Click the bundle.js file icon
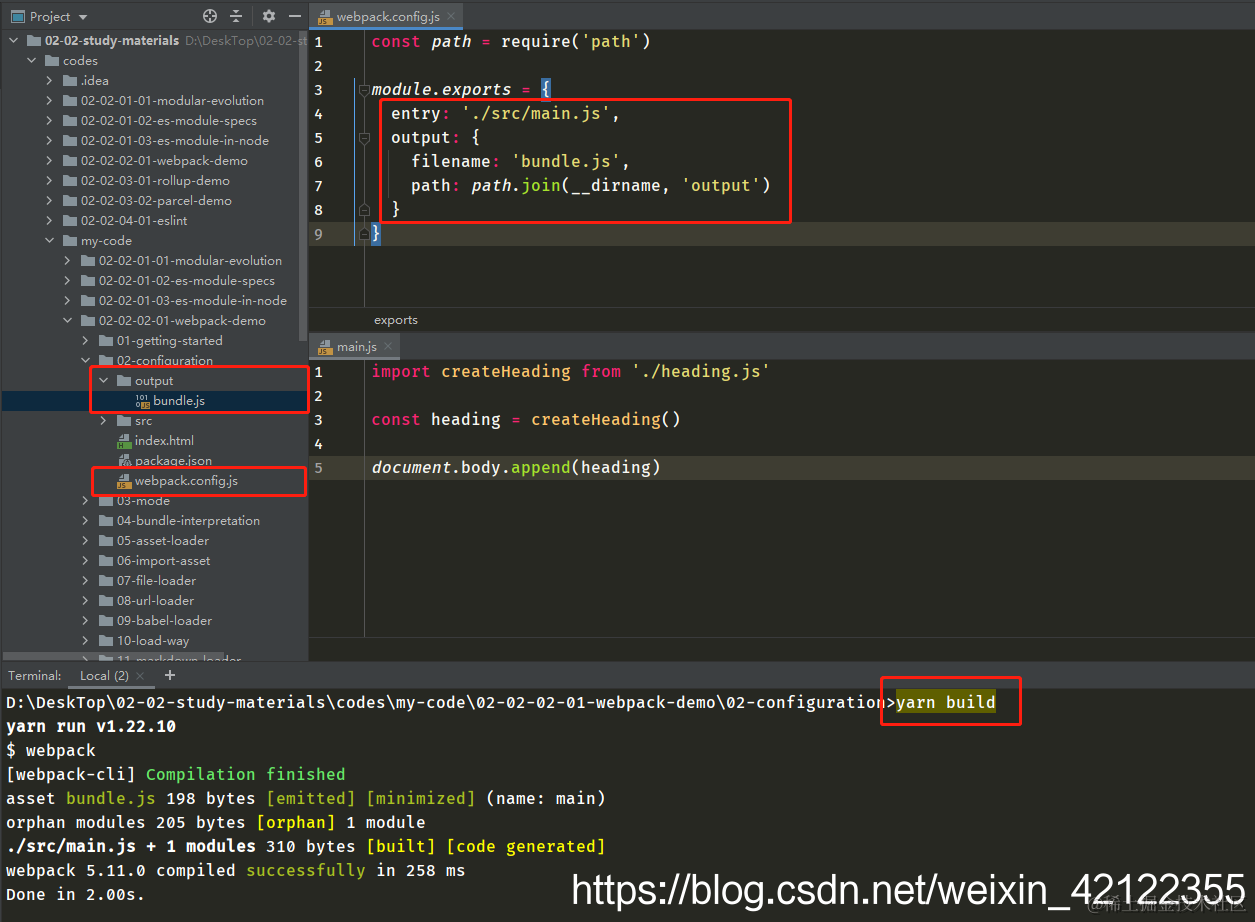 (x=142, y=401)
